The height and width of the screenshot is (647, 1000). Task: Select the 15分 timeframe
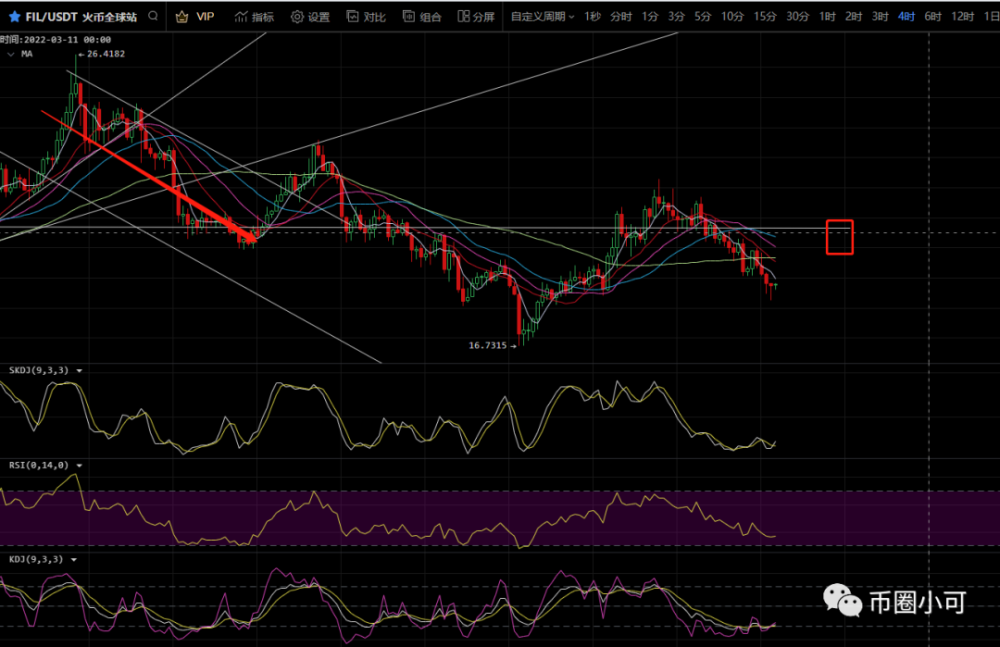[765, 17]
